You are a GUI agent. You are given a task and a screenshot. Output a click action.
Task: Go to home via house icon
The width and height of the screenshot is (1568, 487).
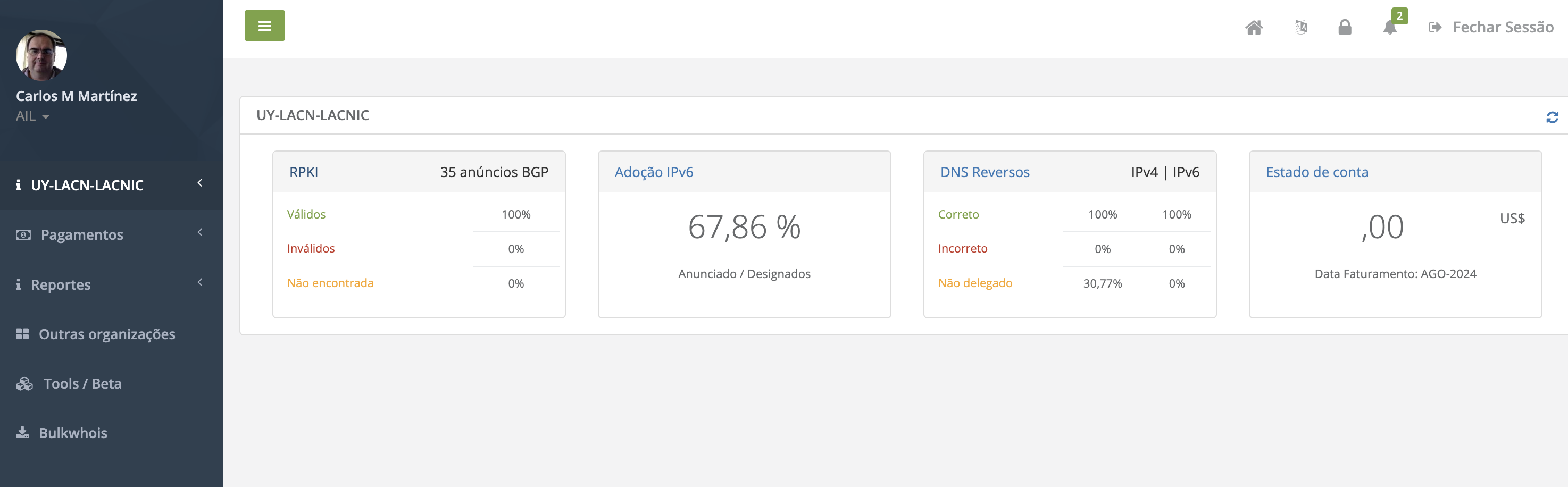pos(1253,28)
